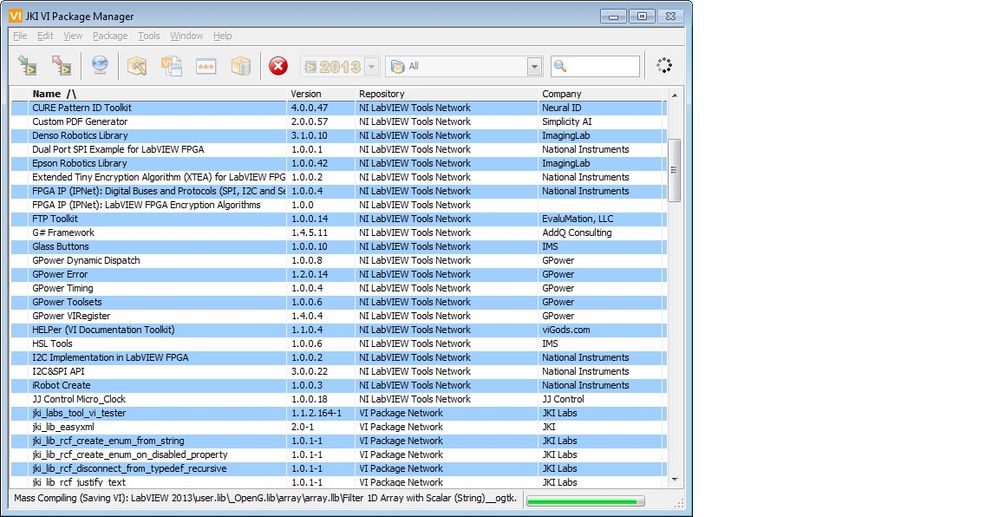
Task: Open the Package menu
Action: [110, 36]
